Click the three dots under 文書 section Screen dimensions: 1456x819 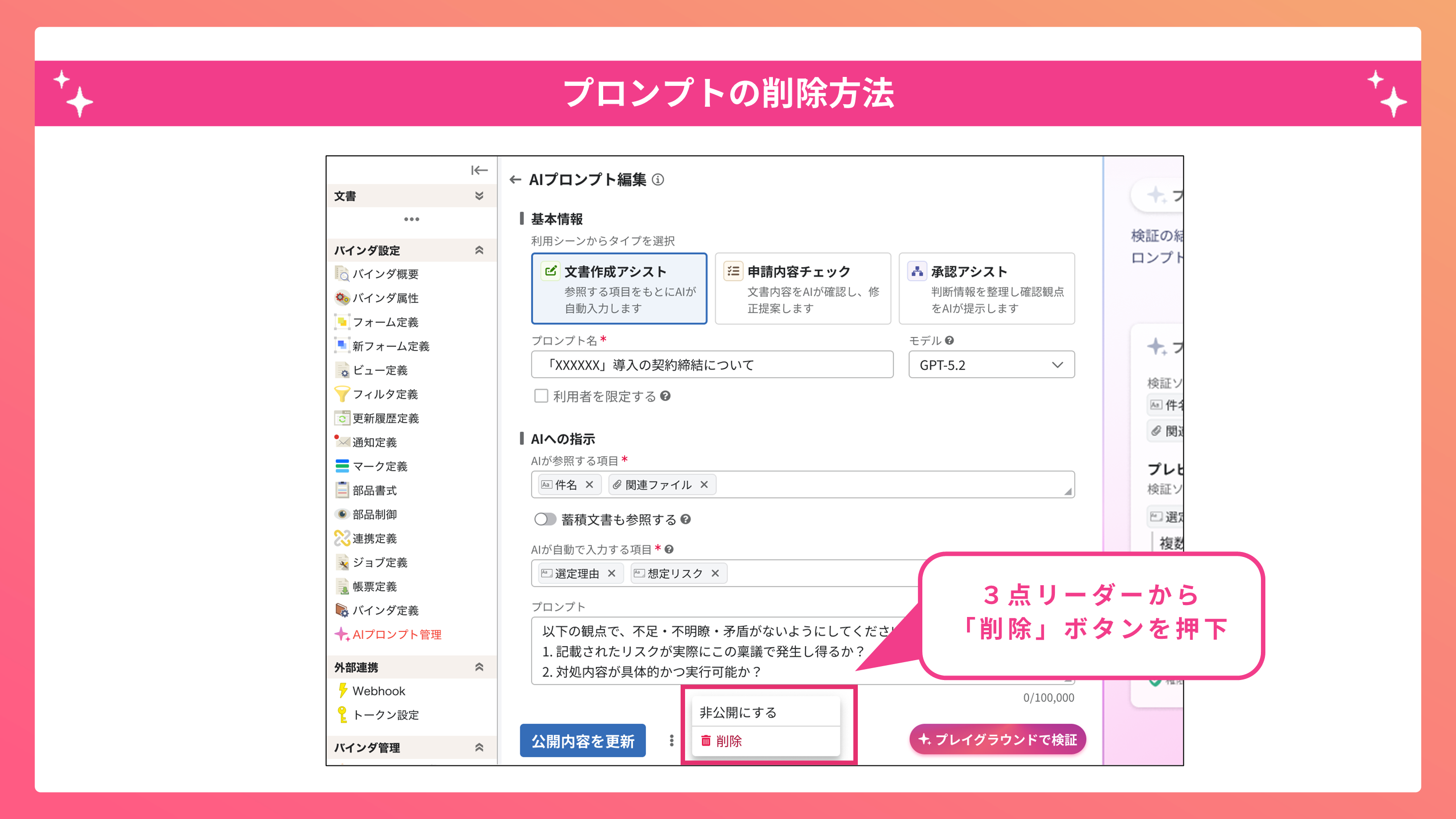click(412, 219)
